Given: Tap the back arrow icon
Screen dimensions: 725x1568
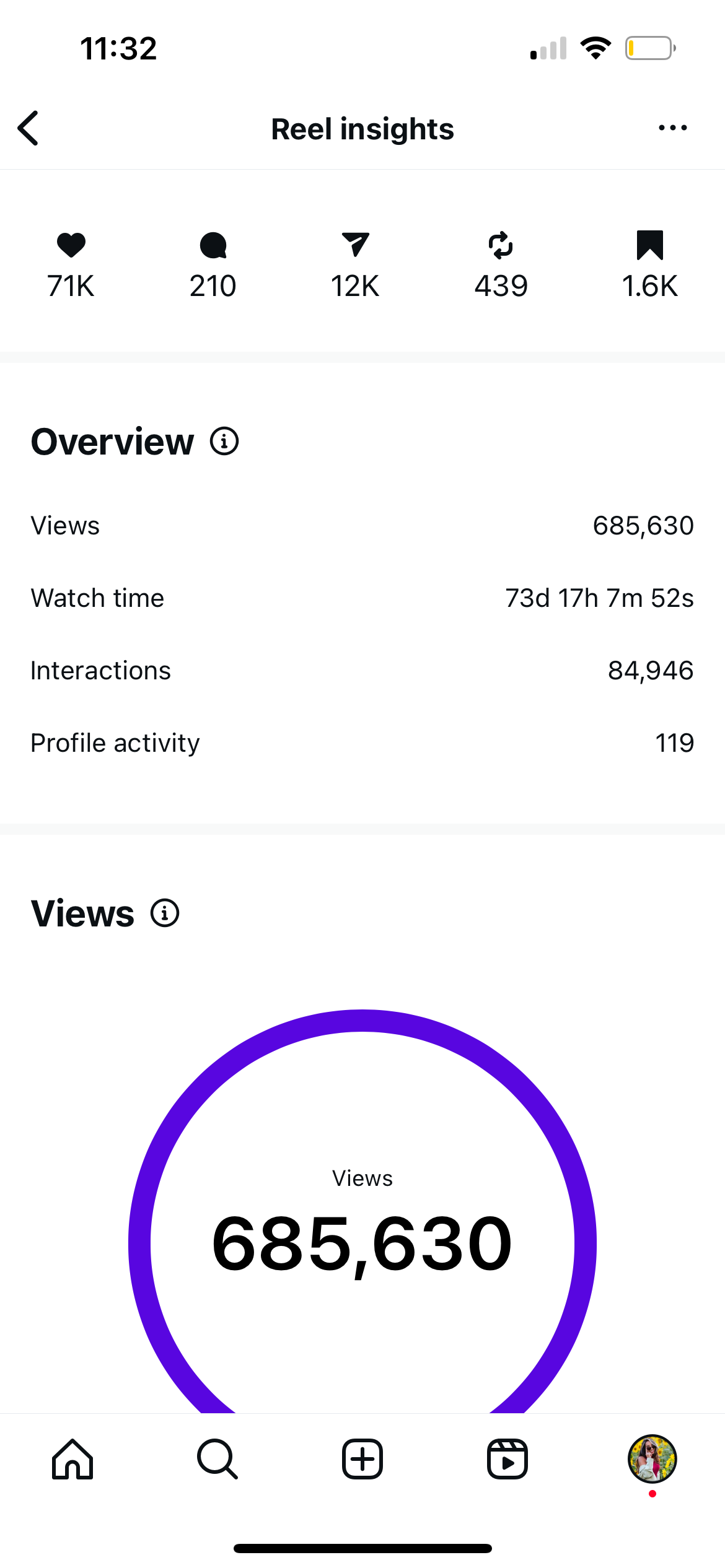Looking at the screenshot, I should 29,128.
